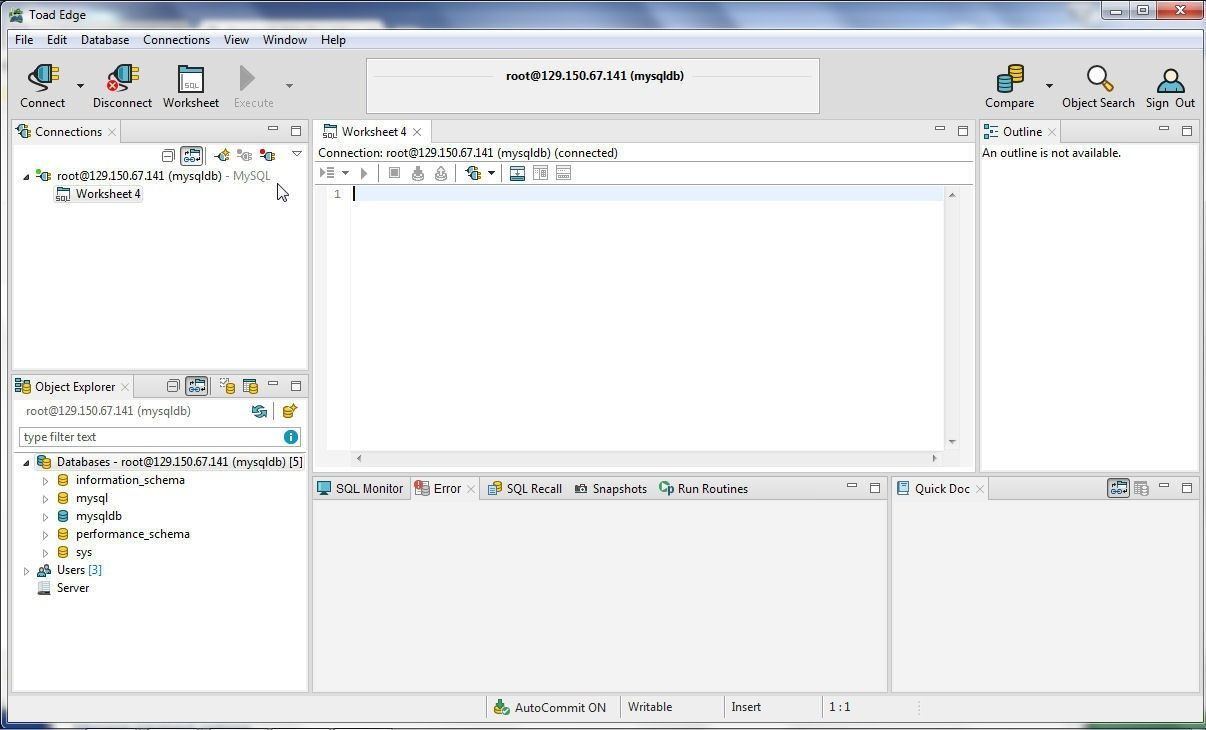The width and height of the screenshot is (1206, 730).
Task: Click new connection icon in Connections panel
Action: pyautogui.click(x=221, y=155)
